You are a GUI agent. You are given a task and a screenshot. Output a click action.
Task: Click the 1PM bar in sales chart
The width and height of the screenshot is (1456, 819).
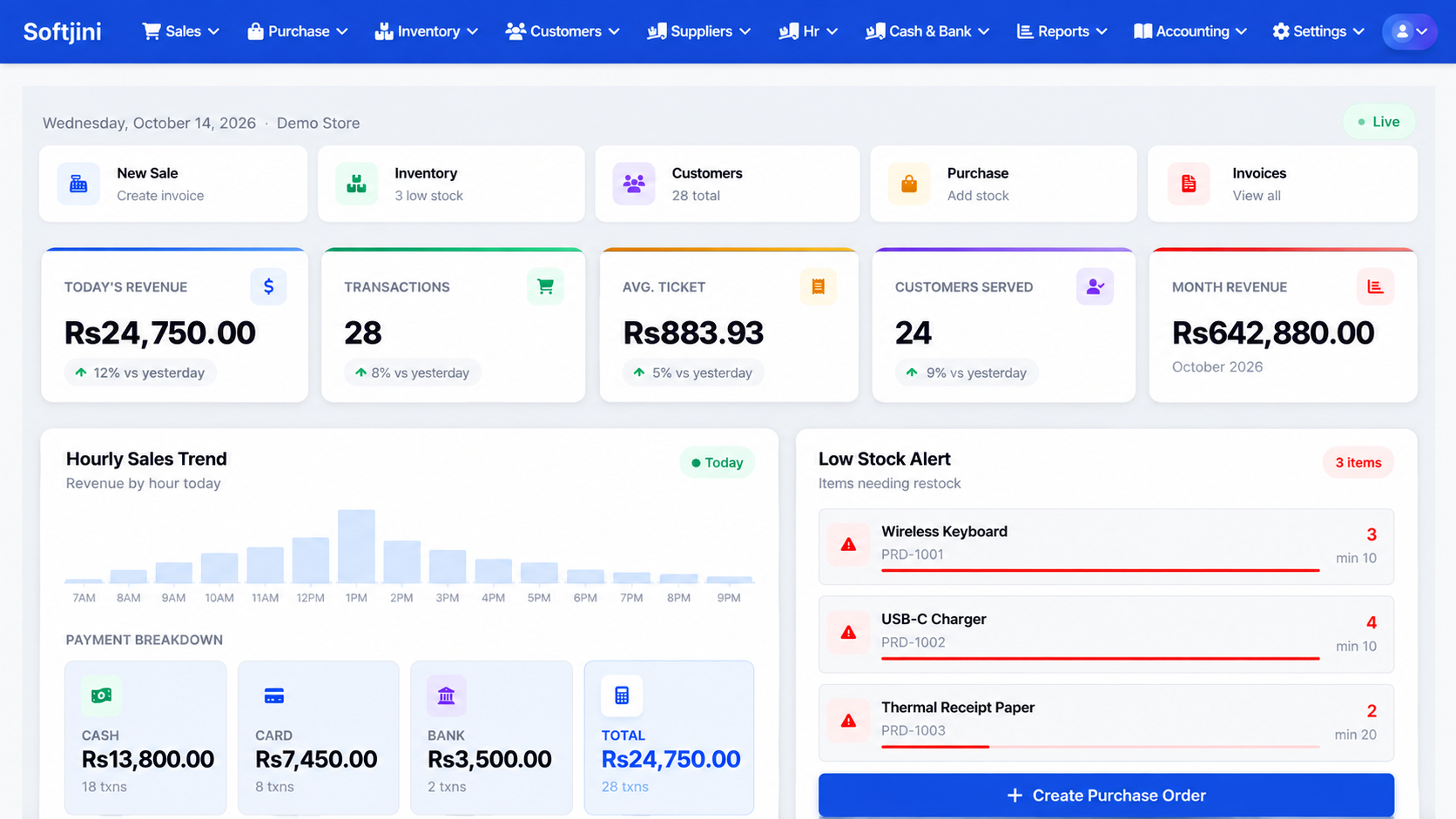pyautogui.click(x=356, y=546)
